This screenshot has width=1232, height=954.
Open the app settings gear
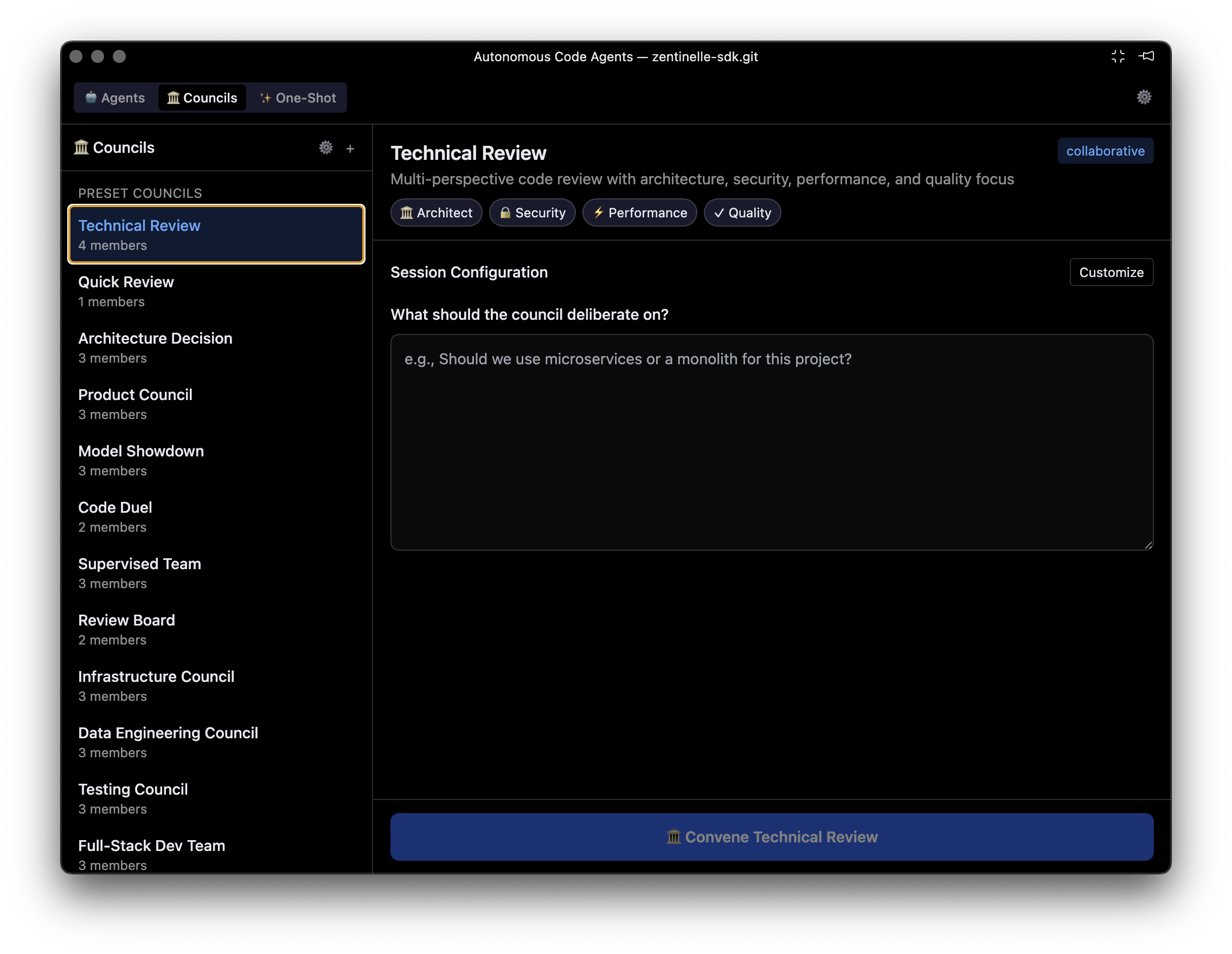pos(1144,97)
